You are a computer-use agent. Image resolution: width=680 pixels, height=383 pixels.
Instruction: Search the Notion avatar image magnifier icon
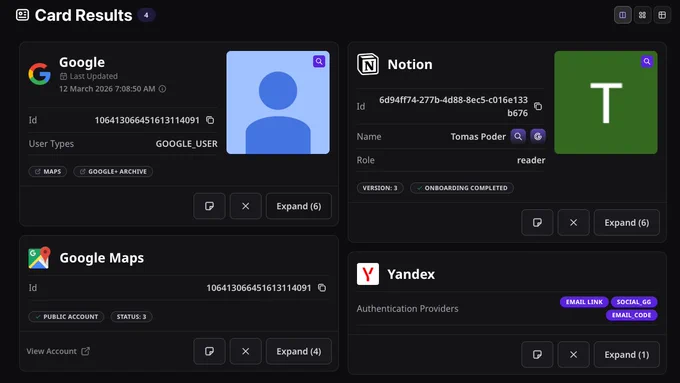647,62
